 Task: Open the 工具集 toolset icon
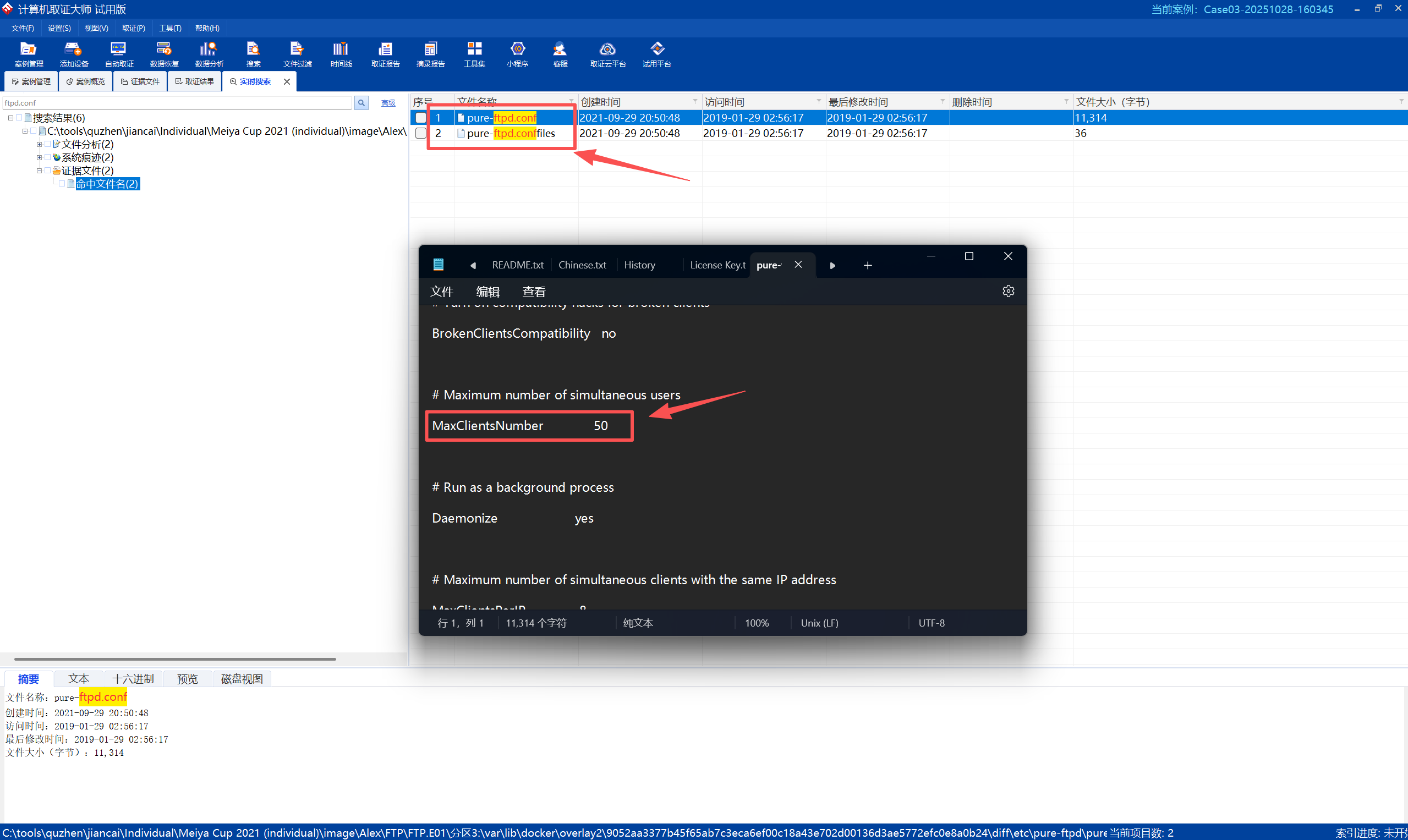[474, 54]
